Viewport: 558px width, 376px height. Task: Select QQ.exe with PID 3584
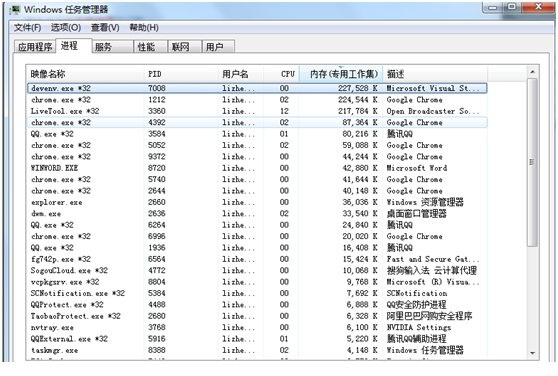pyautogui.click(x=257, y=134)
